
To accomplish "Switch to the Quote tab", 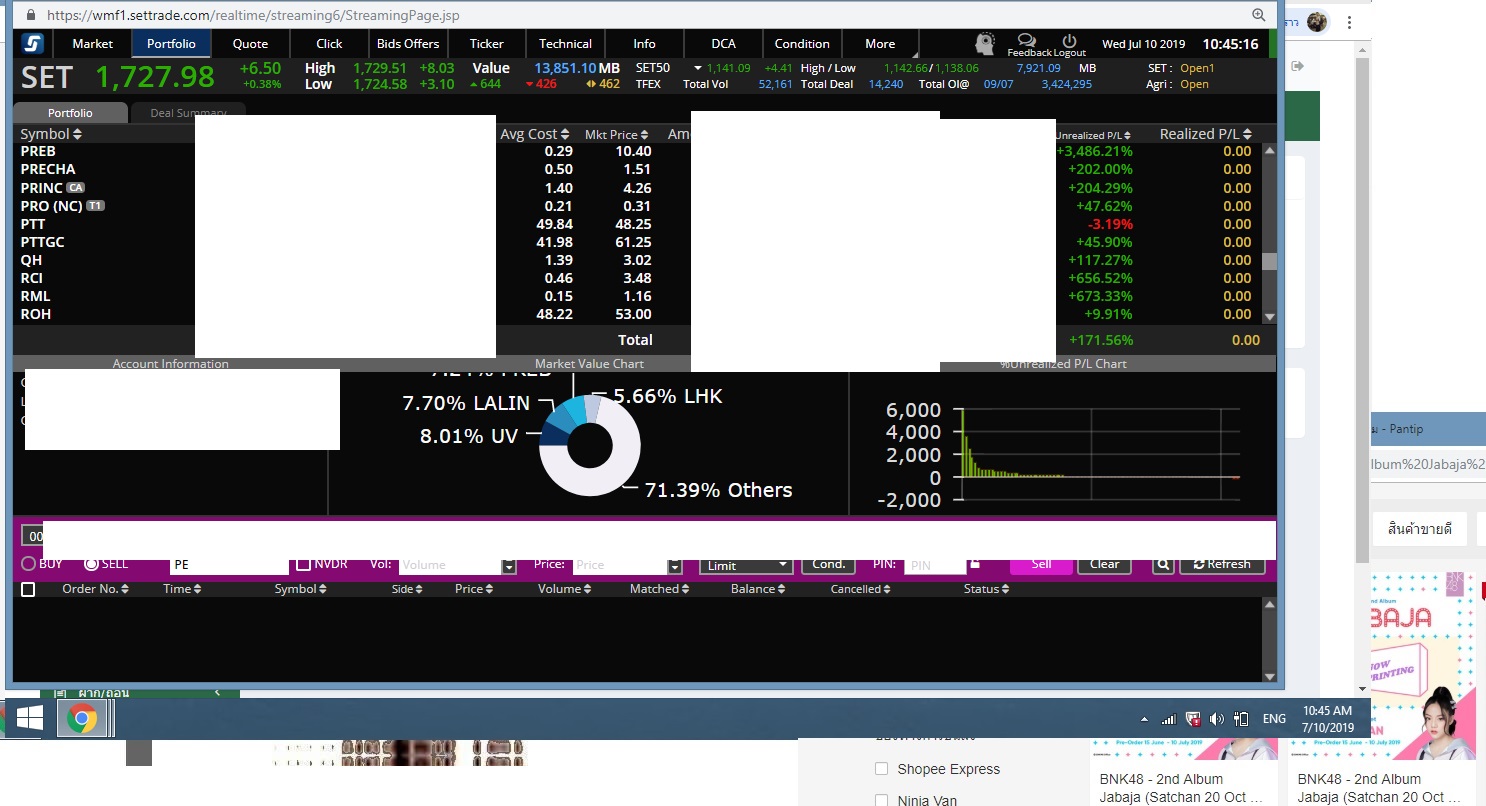I will tap(250, 44).
